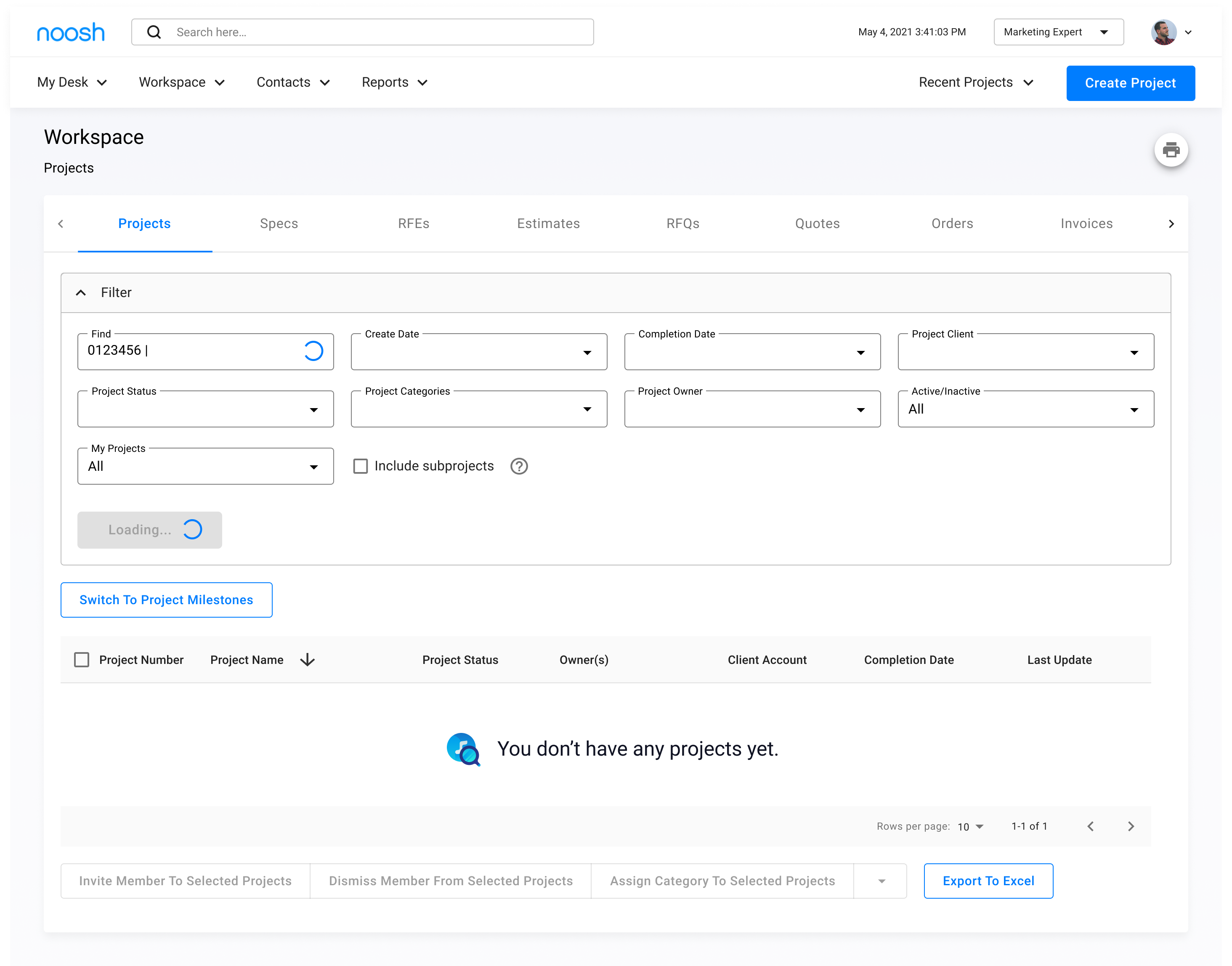Open the Active/Inactive dropdown
The height and width of the screenshot is (966, 1232).
(1025, 409)
